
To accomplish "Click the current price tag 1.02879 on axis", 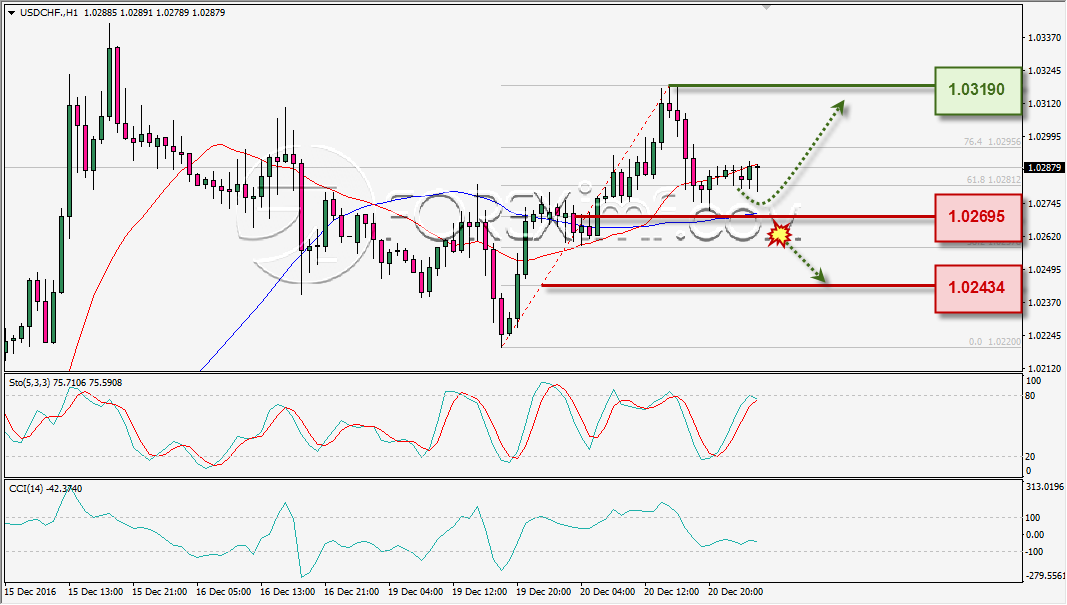I will (x=1044, y=167).
